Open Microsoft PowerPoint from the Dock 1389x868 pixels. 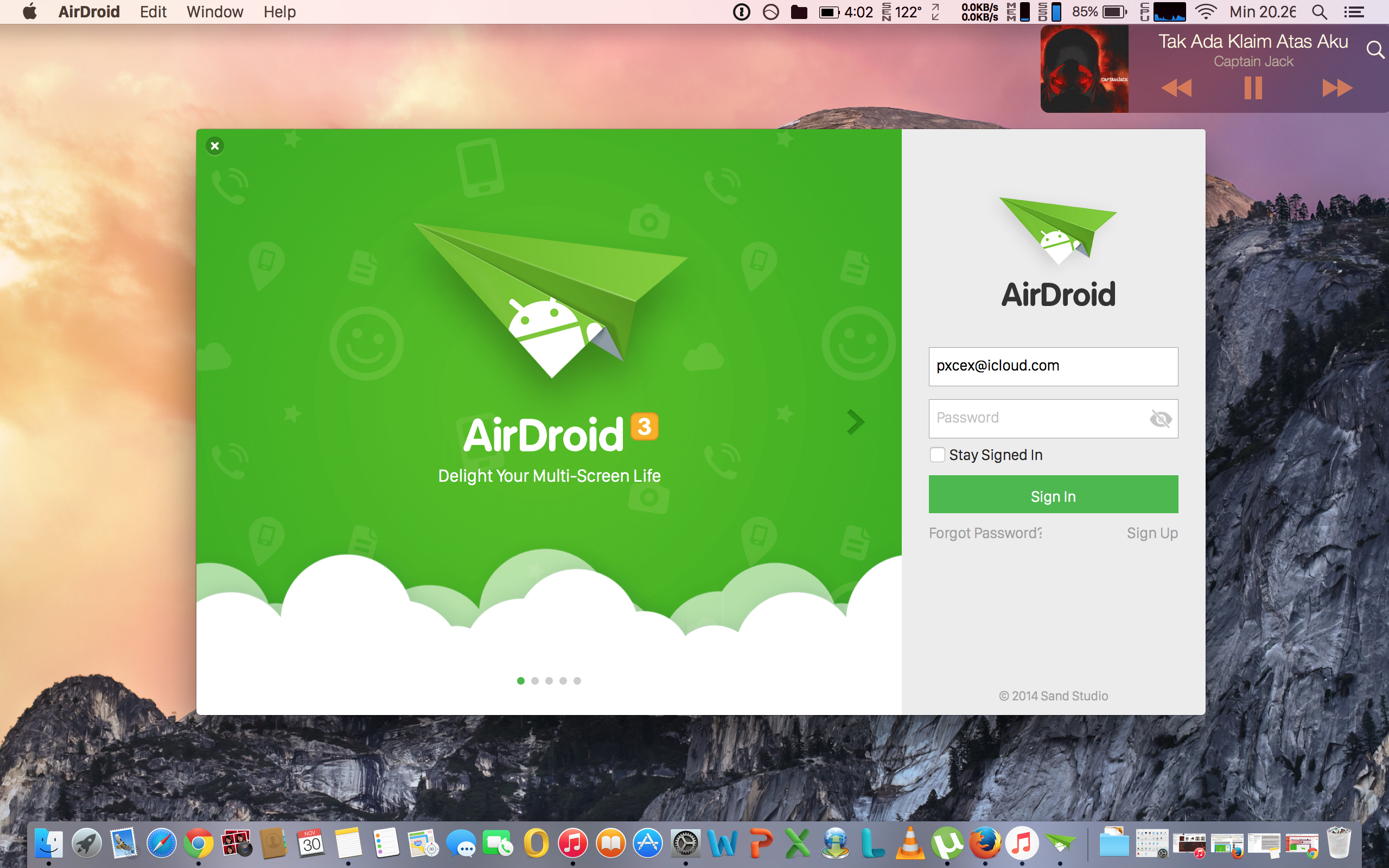coord(761,844)
